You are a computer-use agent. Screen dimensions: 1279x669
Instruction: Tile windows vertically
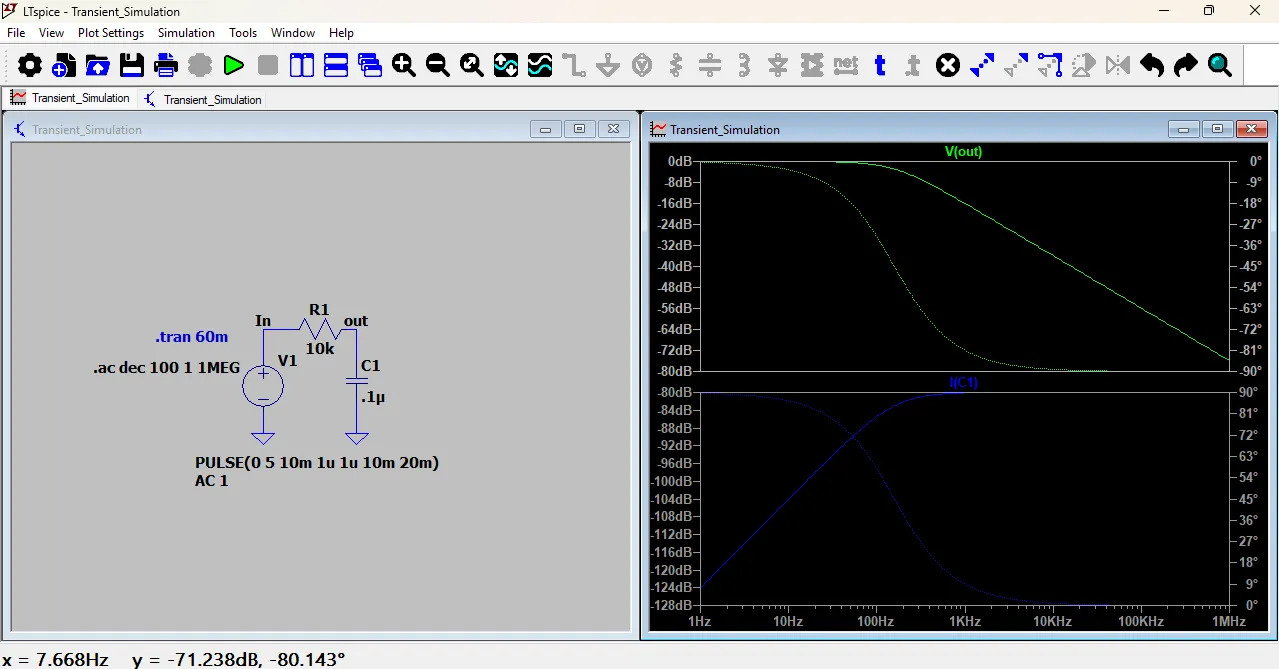click(302, 66)
